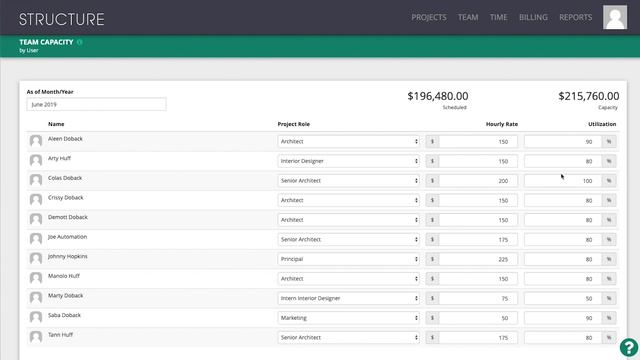Edit Joe Automation's hourly rate field
Image resolution: width=640 pixels, height=360 pixels.
(478, 240)
